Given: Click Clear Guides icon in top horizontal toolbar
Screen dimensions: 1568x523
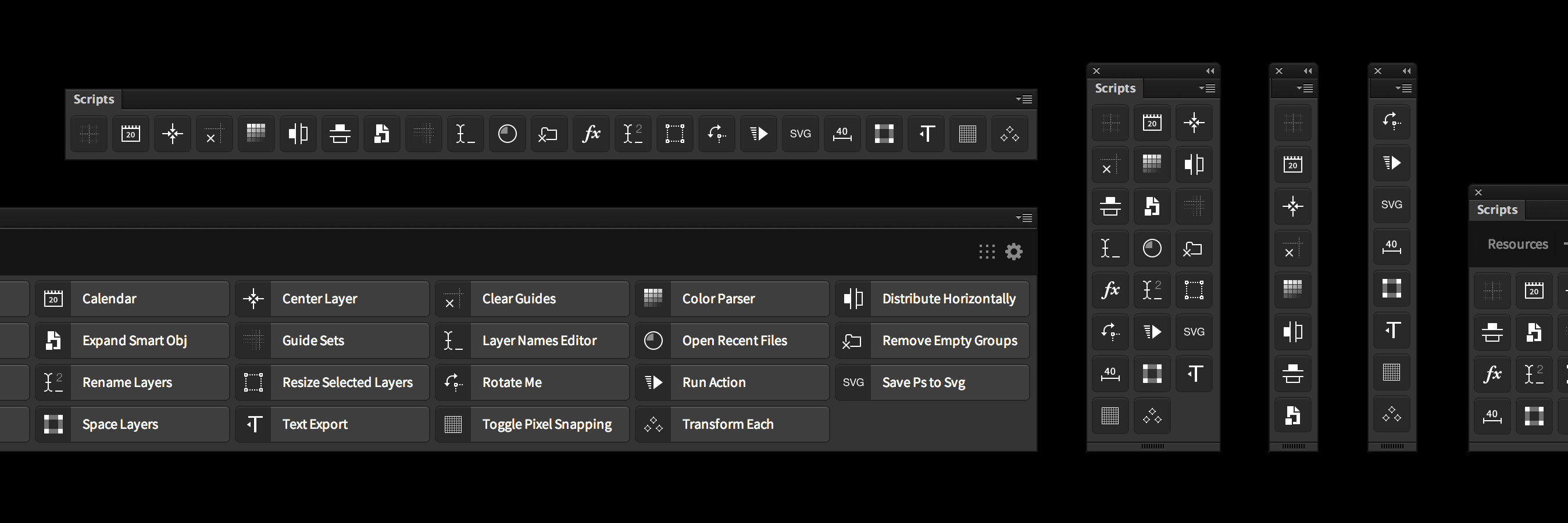Looking at the screenshot, I should [x=215, y=134].
